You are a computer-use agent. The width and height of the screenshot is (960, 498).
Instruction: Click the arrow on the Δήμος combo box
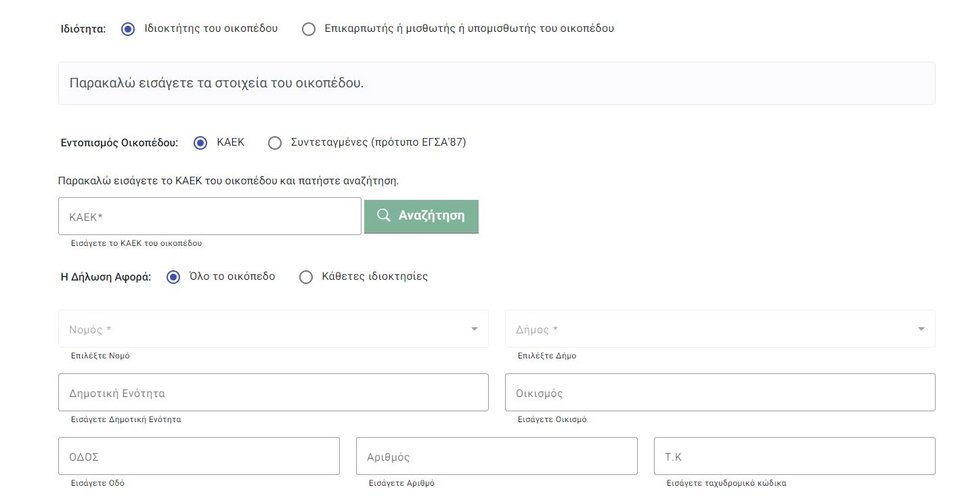pyautogui.click(x=921, y=329)
